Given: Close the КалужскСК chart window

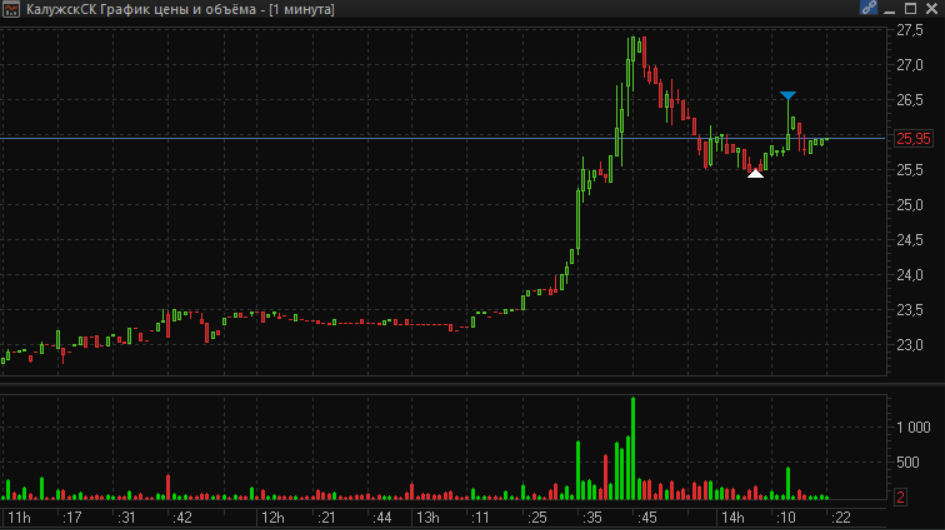Looking at the screenshot, I should (932, 8).
